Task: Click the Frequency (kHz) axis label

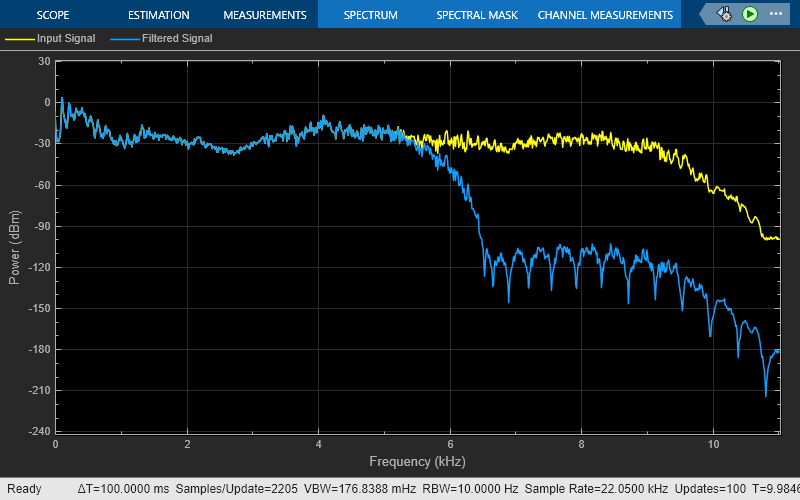Action: [417, 462]
